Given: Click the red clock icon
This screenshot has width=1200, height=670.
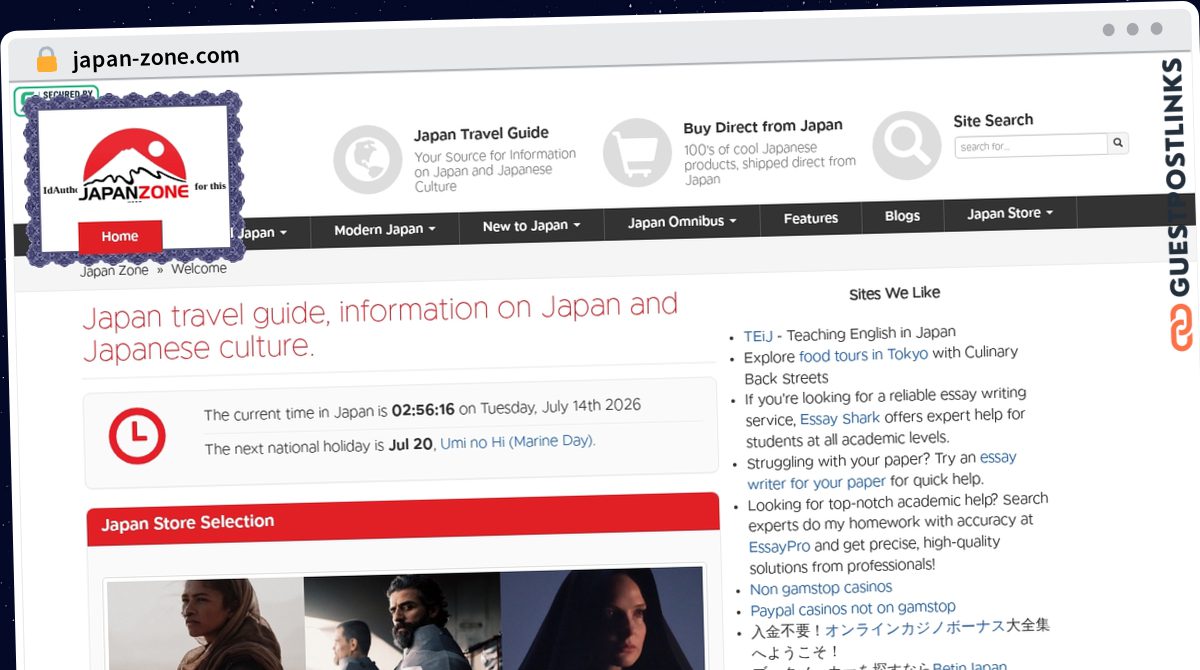Looking at the screenshot, I should click(137, 436).
